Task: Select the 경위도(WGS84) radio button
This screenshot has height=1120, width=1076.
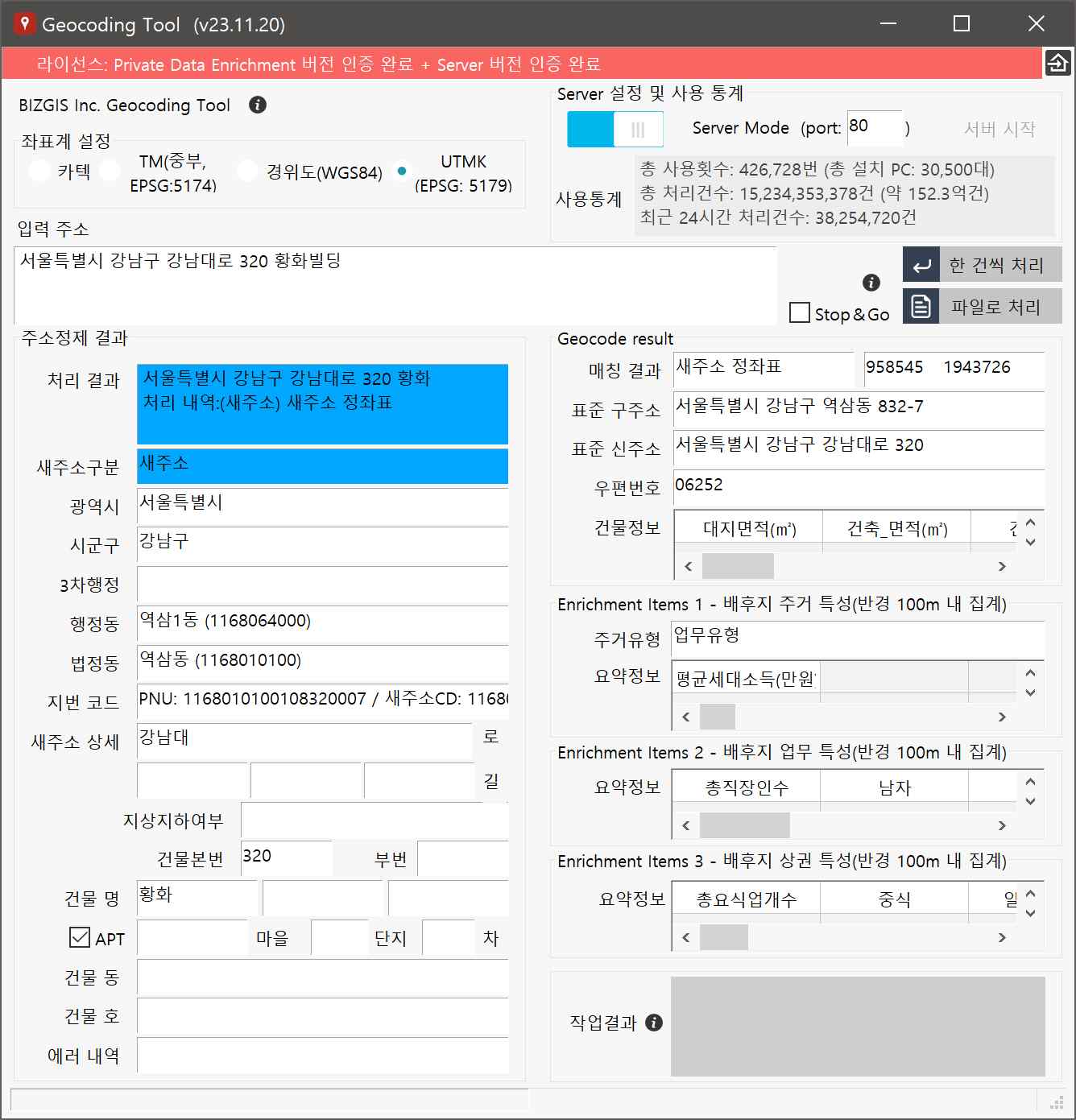Action: (247, 172)
